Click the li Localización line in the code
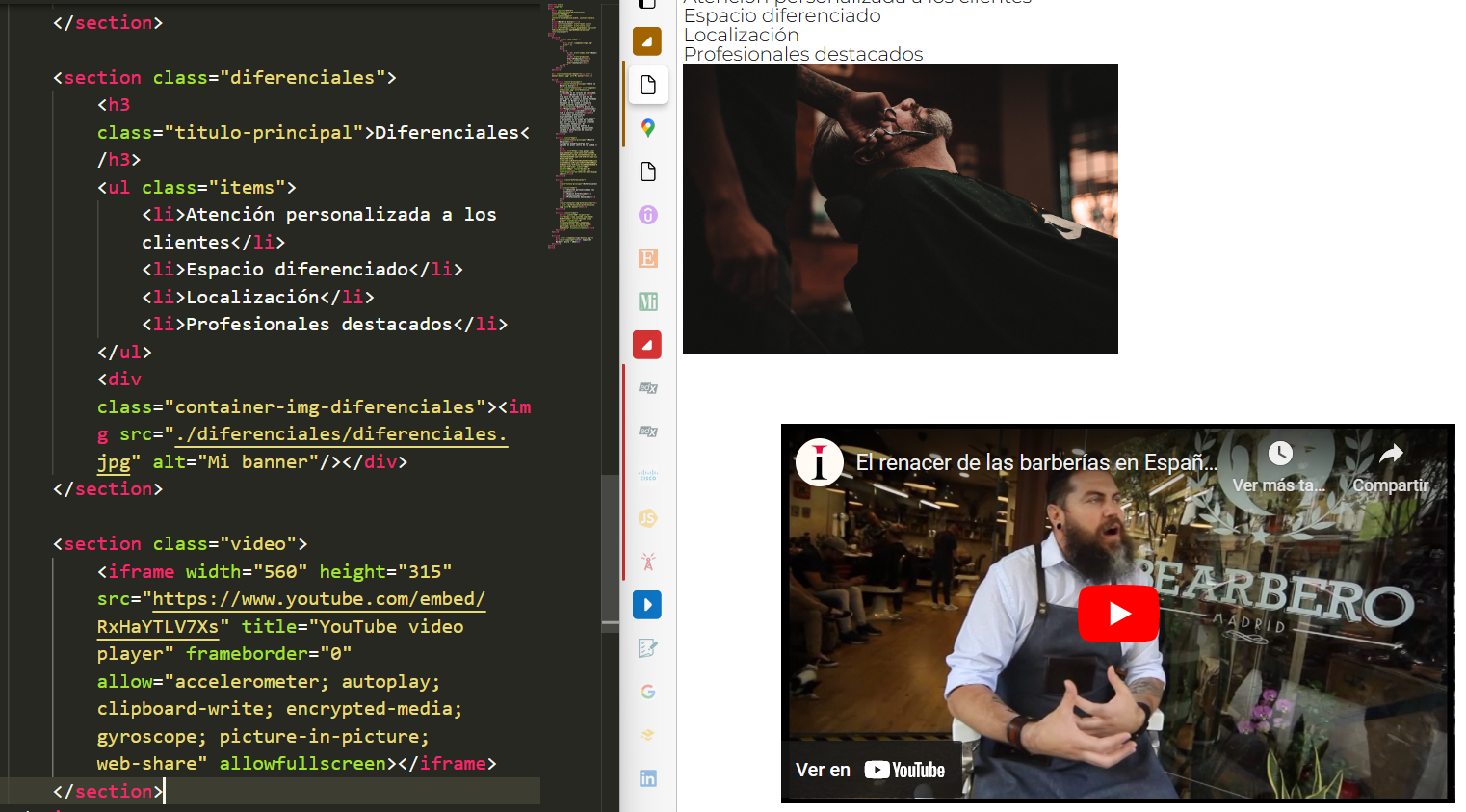The image size is (1466, 812). pyautogui.click(x=258, y=298)
